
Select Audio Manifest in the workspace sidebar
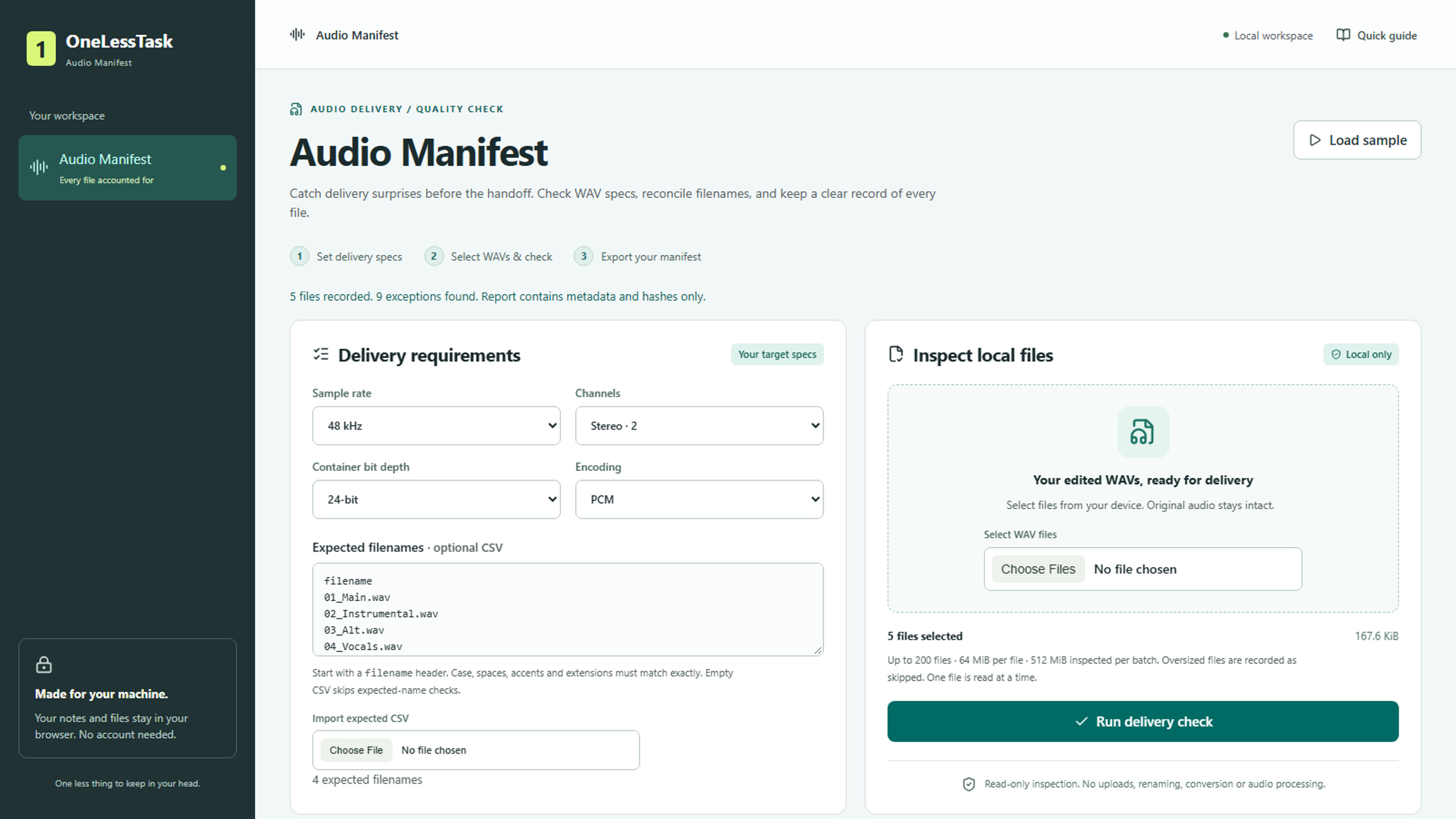point(127,168)
